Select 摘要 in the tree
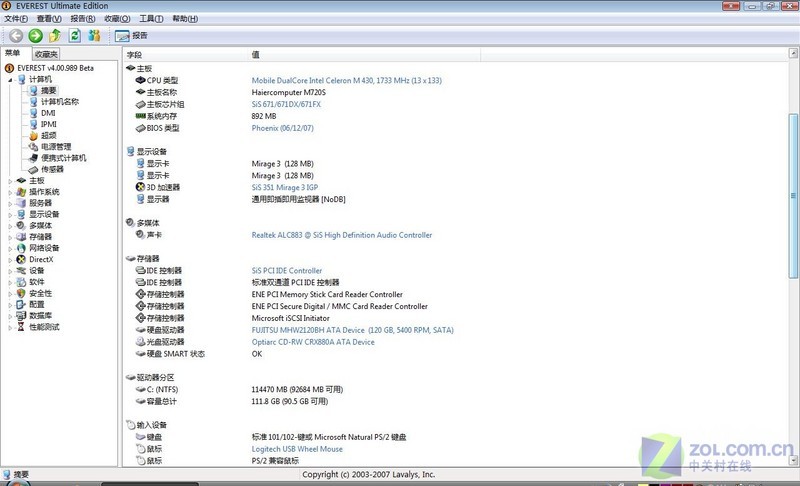 [x=48, y=90]
